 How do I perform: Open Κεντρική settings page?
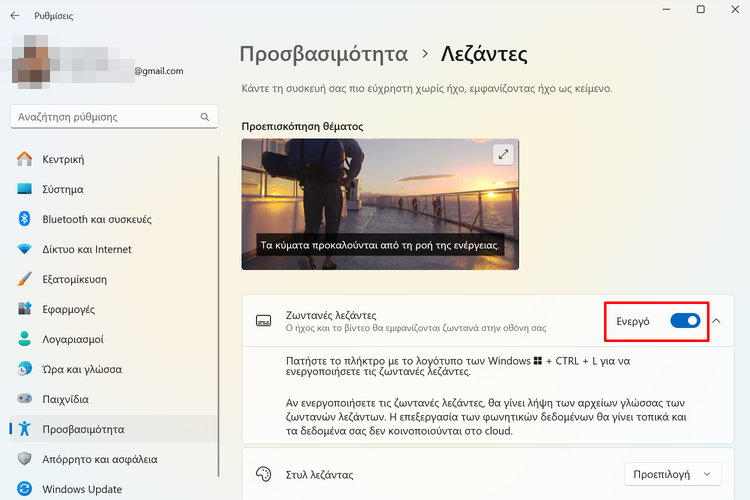coord(114,159)
